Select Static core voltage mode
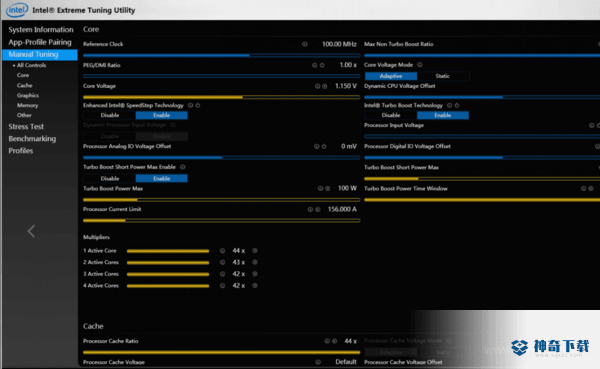 443,76
